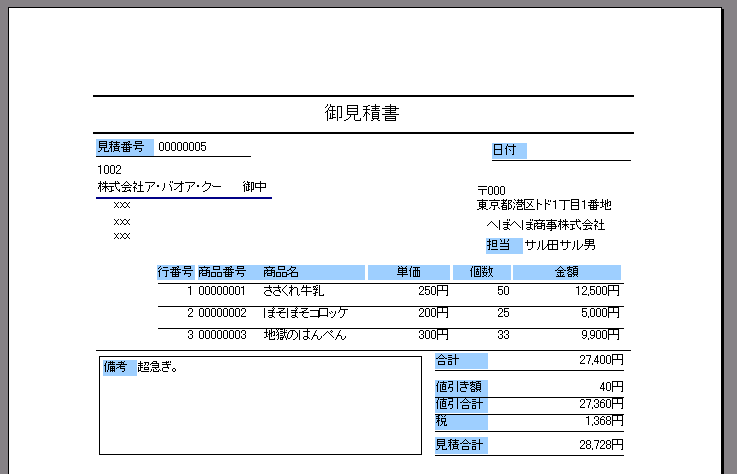The width and height of the screenshot is (737, 474).
Task: Select product number 00000003
Action: tap(222, 335)
